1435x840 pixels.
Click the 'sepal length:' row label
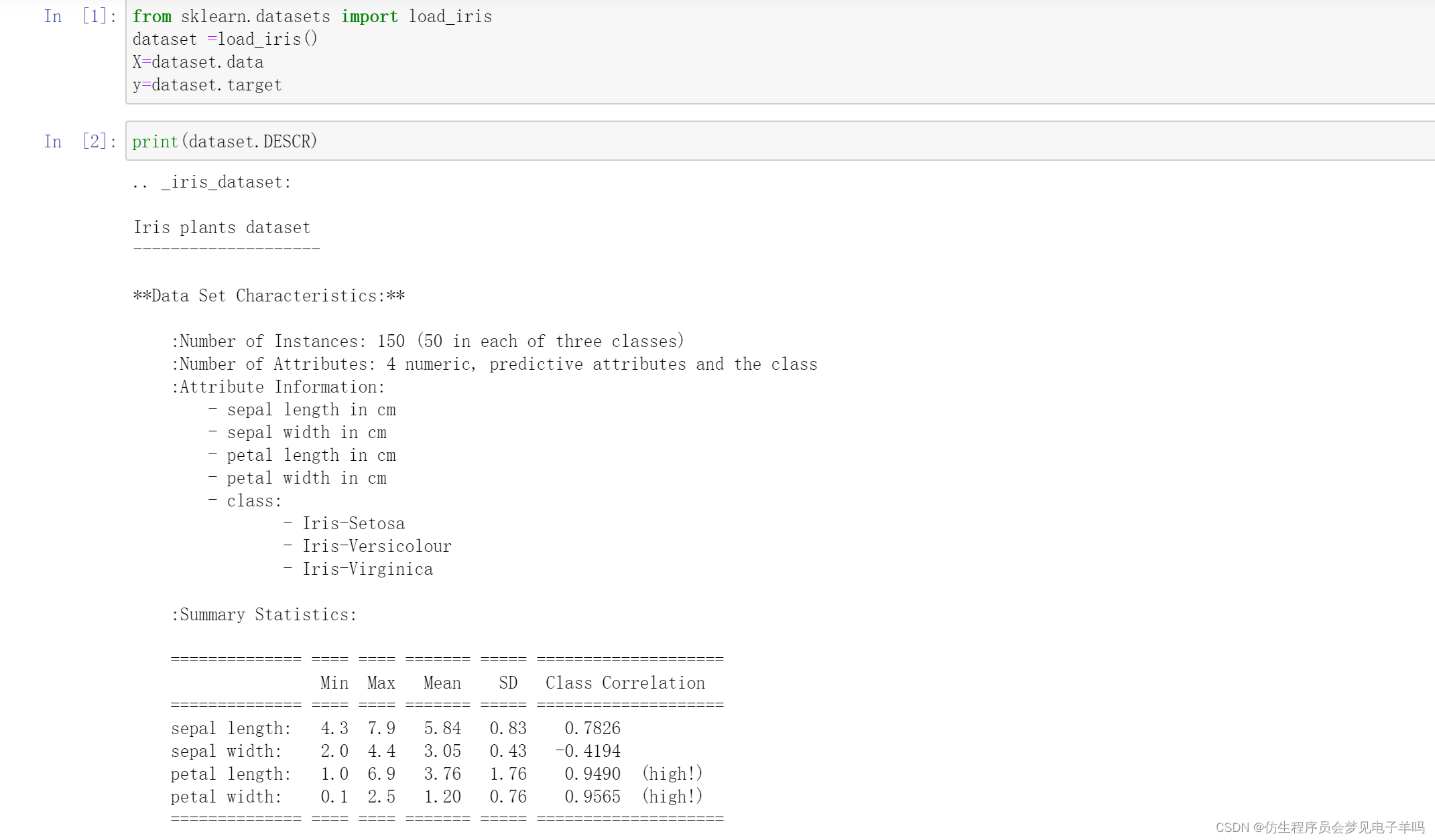[231, 729]
